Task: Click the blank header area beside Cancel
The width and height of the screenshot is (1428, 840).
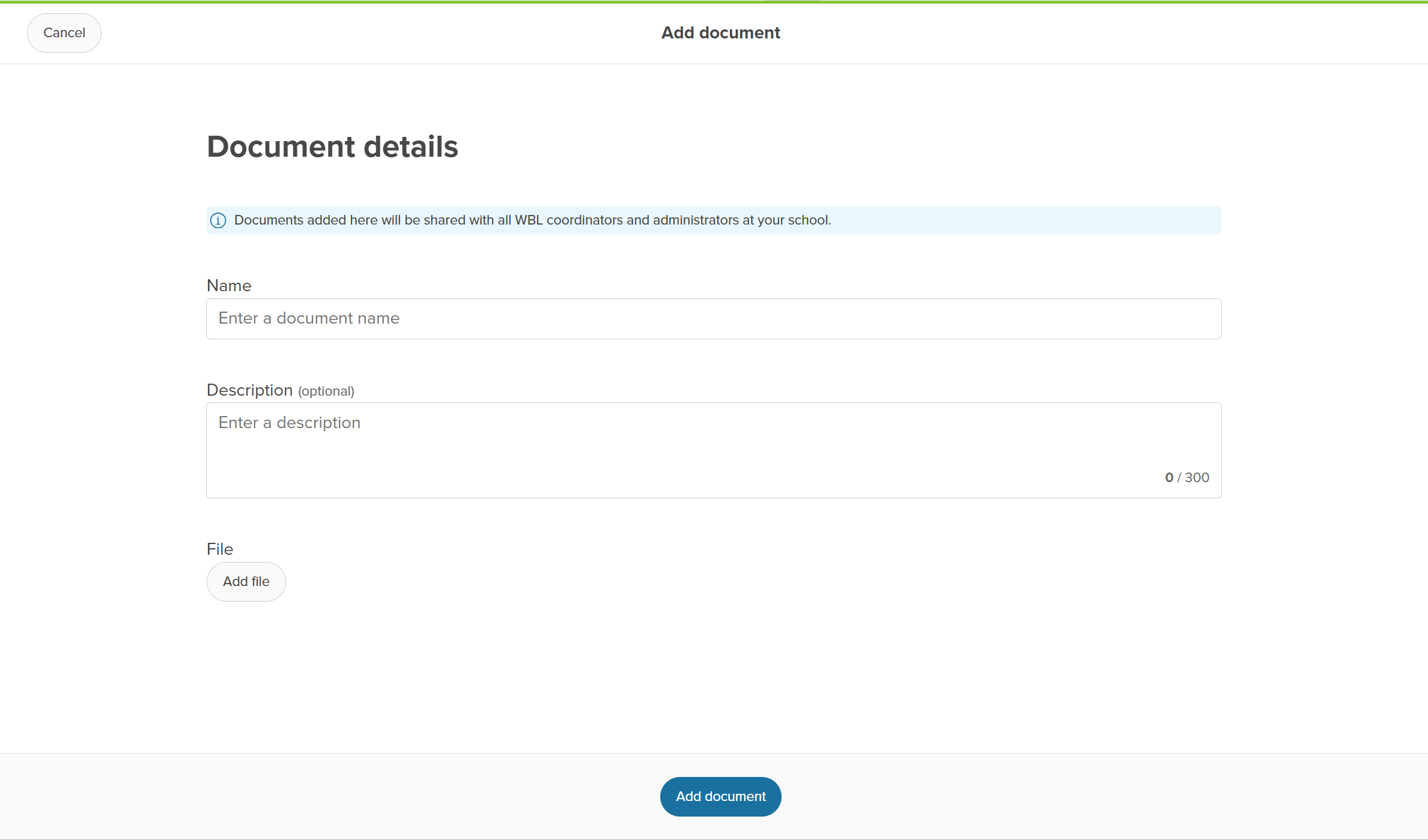Action: tap(360, 33)
